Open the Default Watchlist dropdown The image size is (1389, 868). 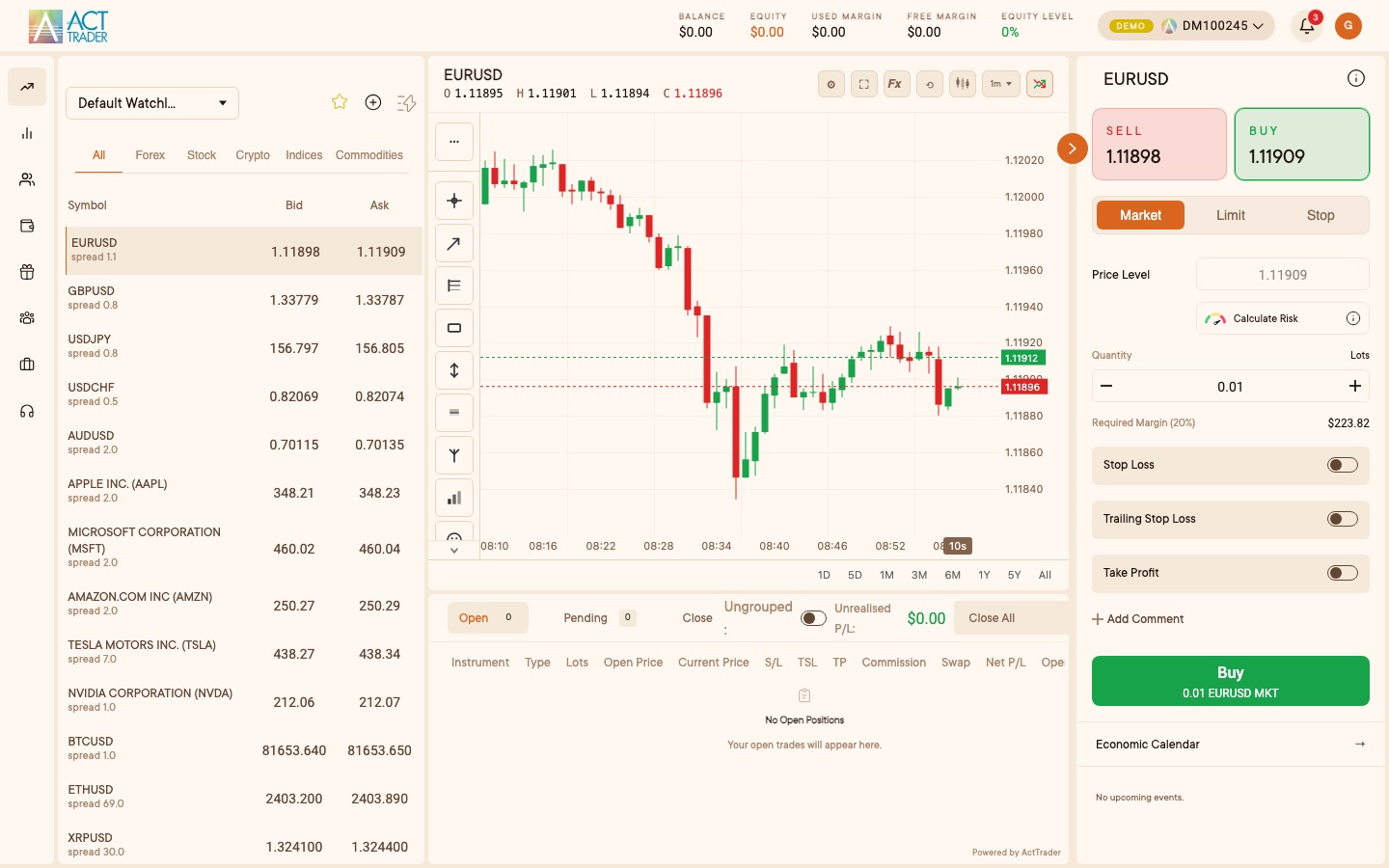(x=152, y=103)
